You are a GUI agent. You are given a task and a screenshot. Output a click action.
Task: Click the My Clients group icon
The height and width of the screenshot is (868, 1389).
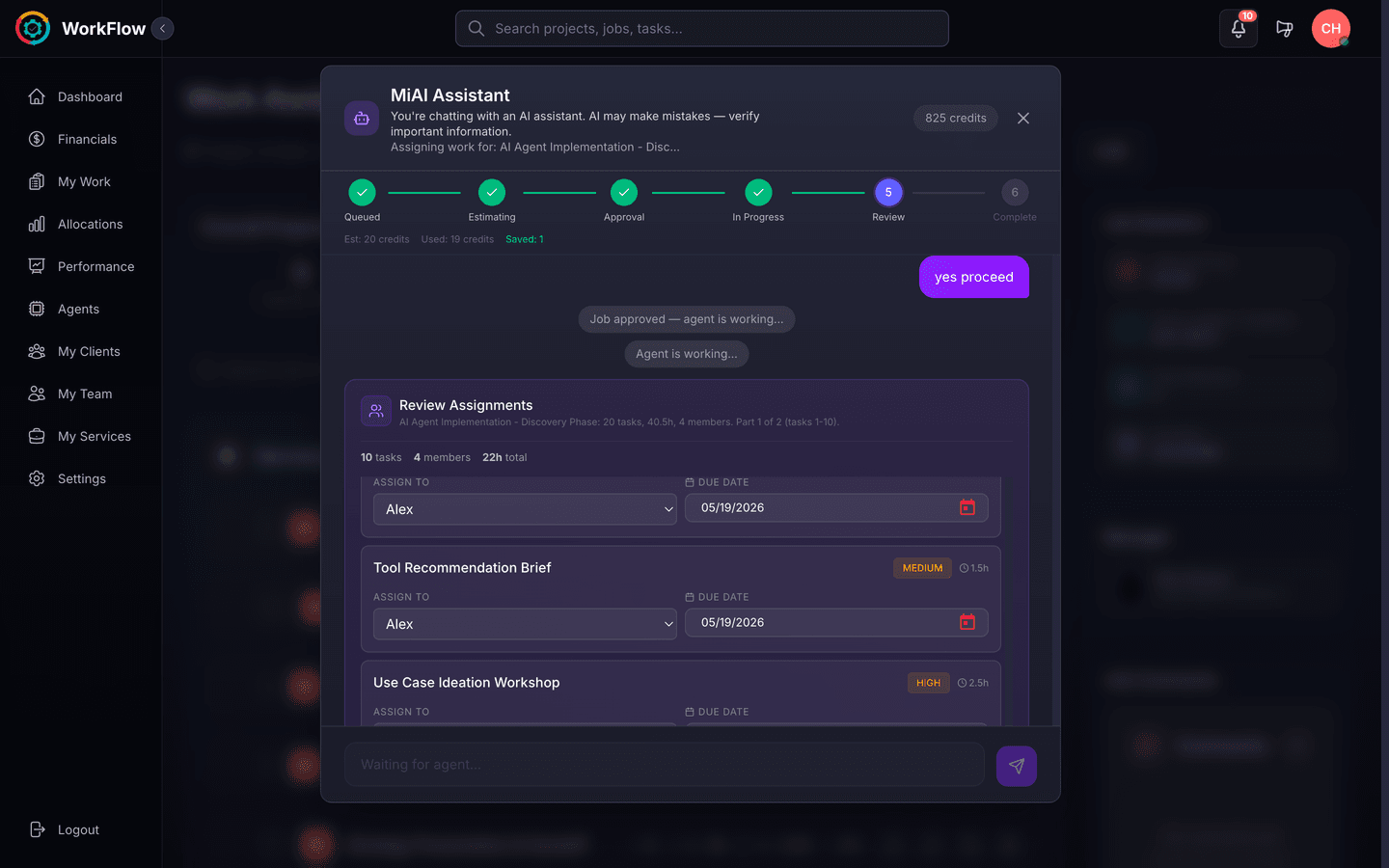coord(37,351)
